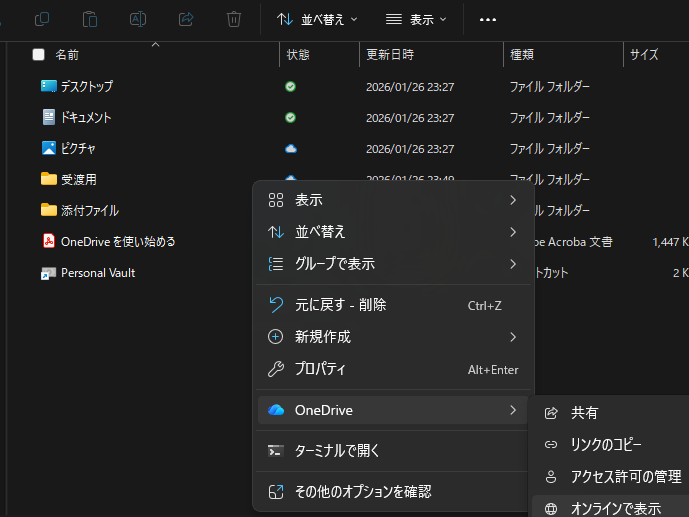Select the Personal Vault shortcut
The height and width of the screenshot is (517, 689).
(97, 272)
